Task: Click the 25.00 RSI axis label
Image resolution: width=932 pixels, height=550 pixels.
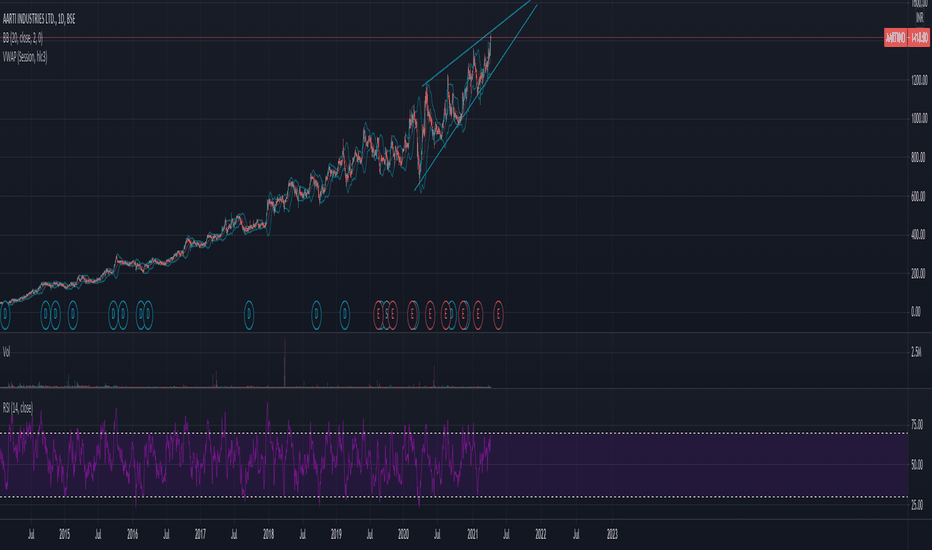Action: pos(917,505)
